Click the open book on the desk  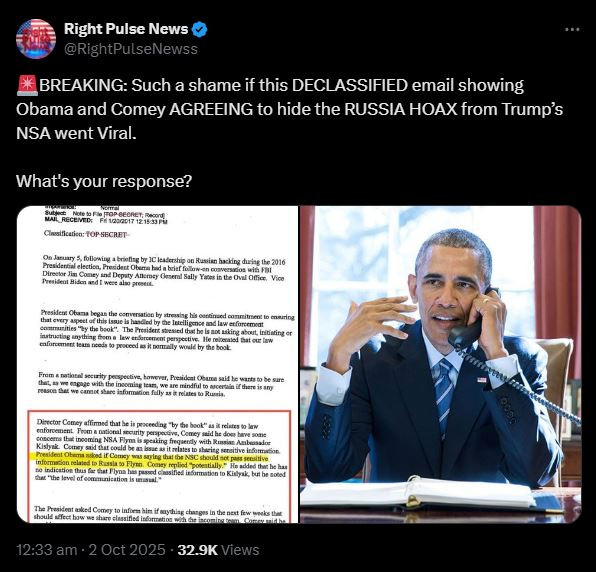[x=418, y=493]
